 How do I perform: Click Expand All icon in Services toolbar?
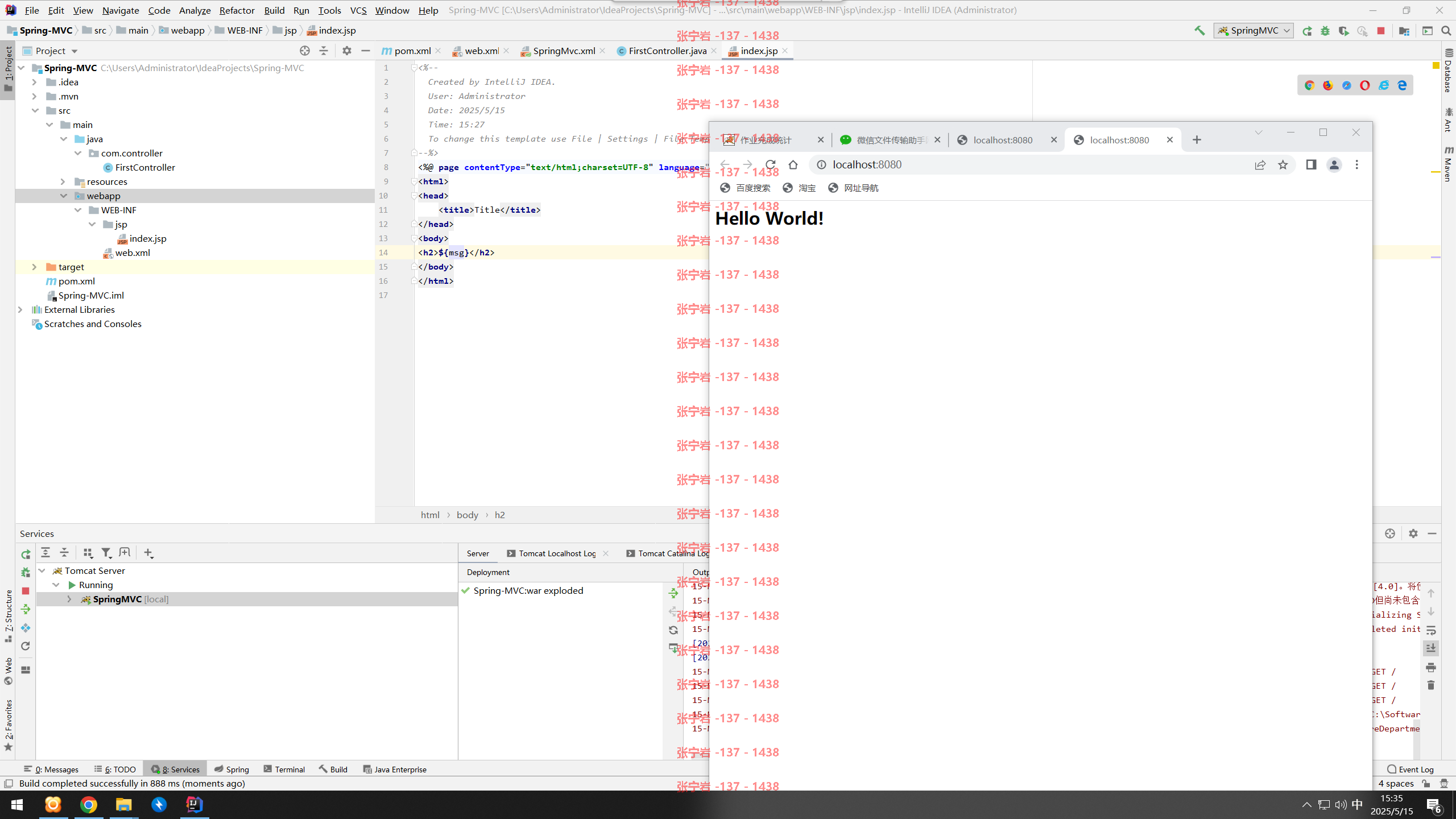45,552
